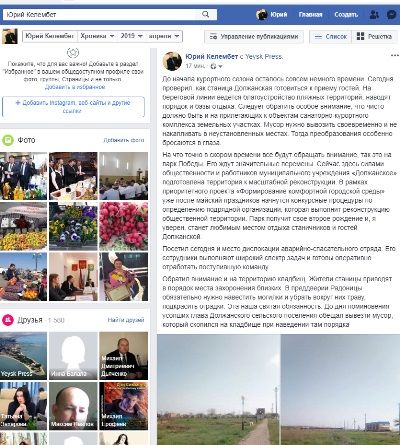Click the Добавить фото link
This screenshot has width=400, height=445.
124,140
